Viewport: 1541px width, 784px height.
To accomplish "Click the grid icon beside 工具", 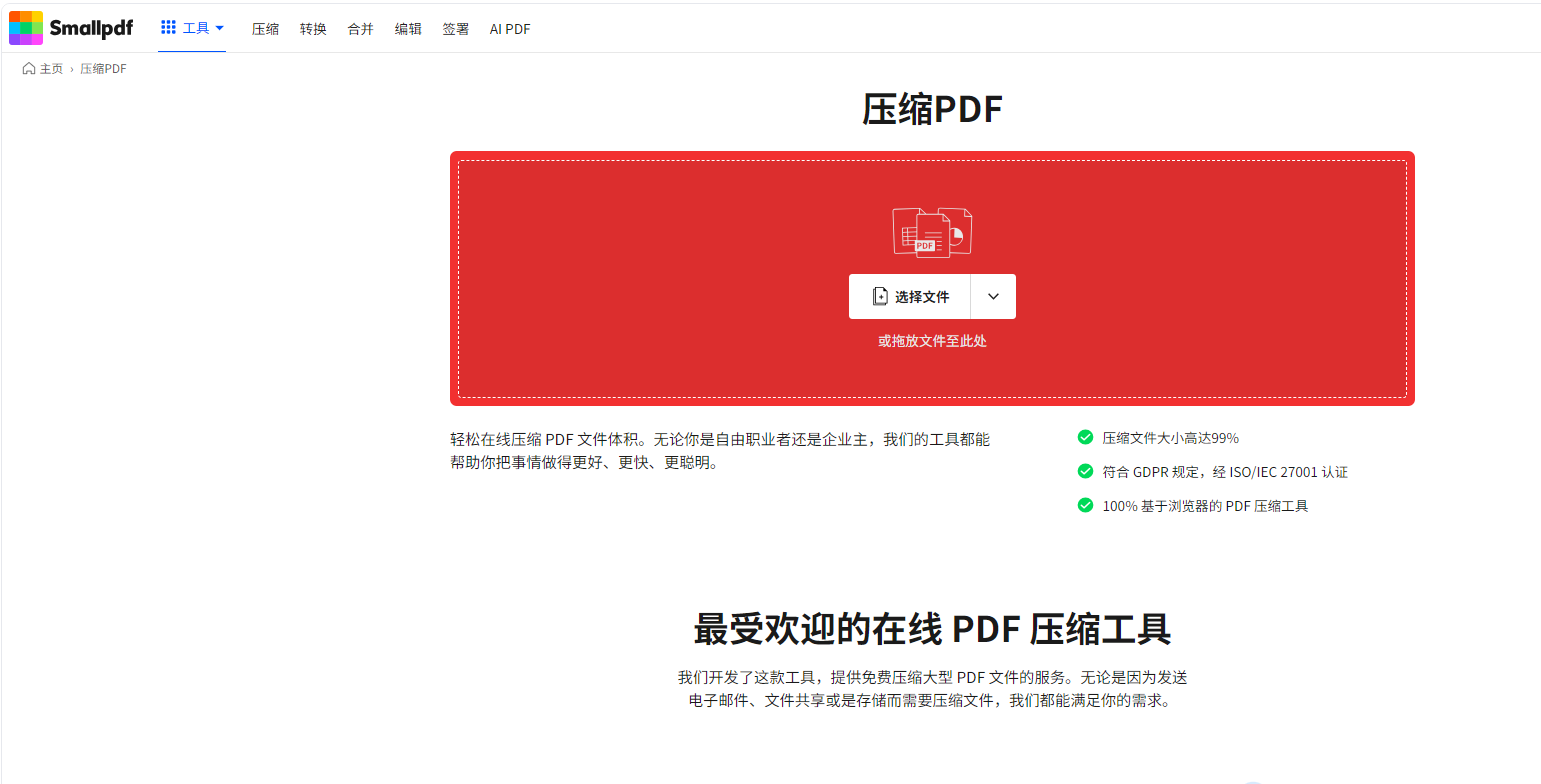I will 168,28.
